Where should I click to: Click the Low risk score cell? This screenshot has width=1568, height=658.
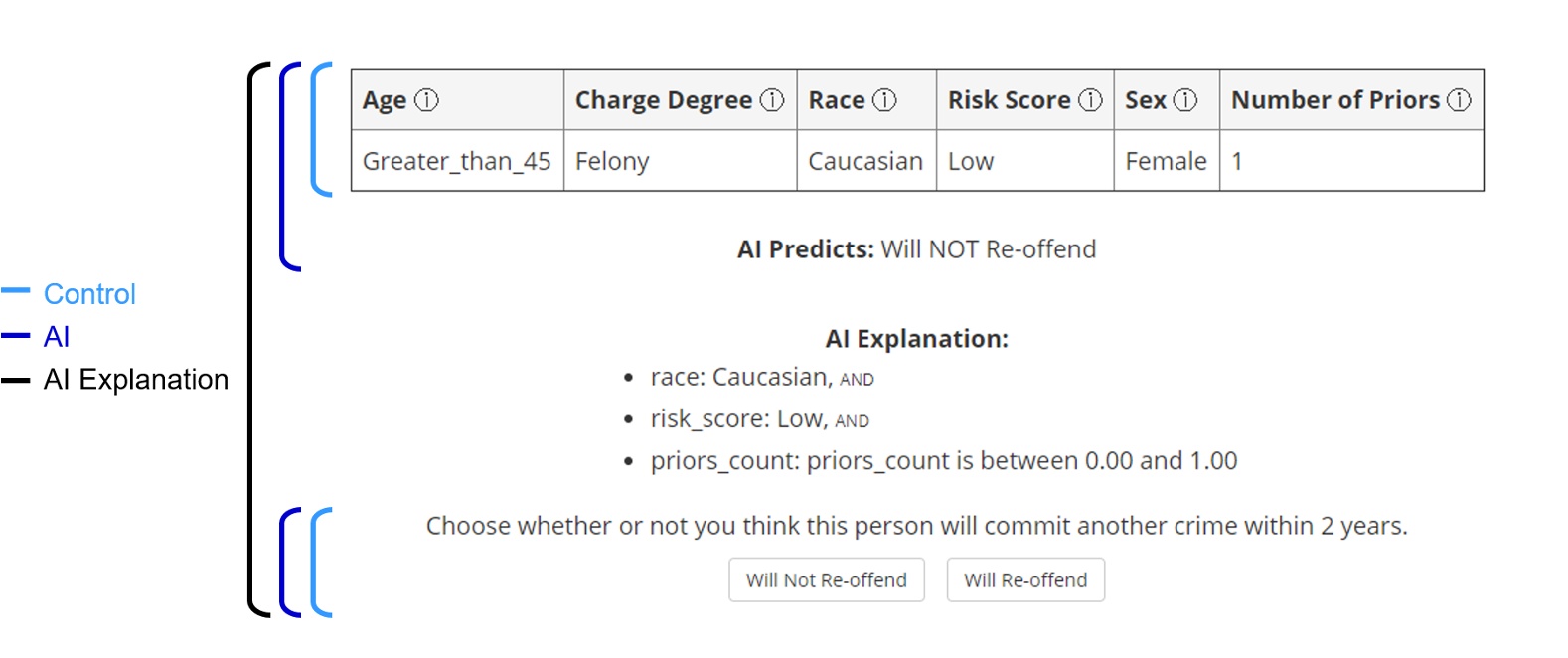tap(970, 160)
